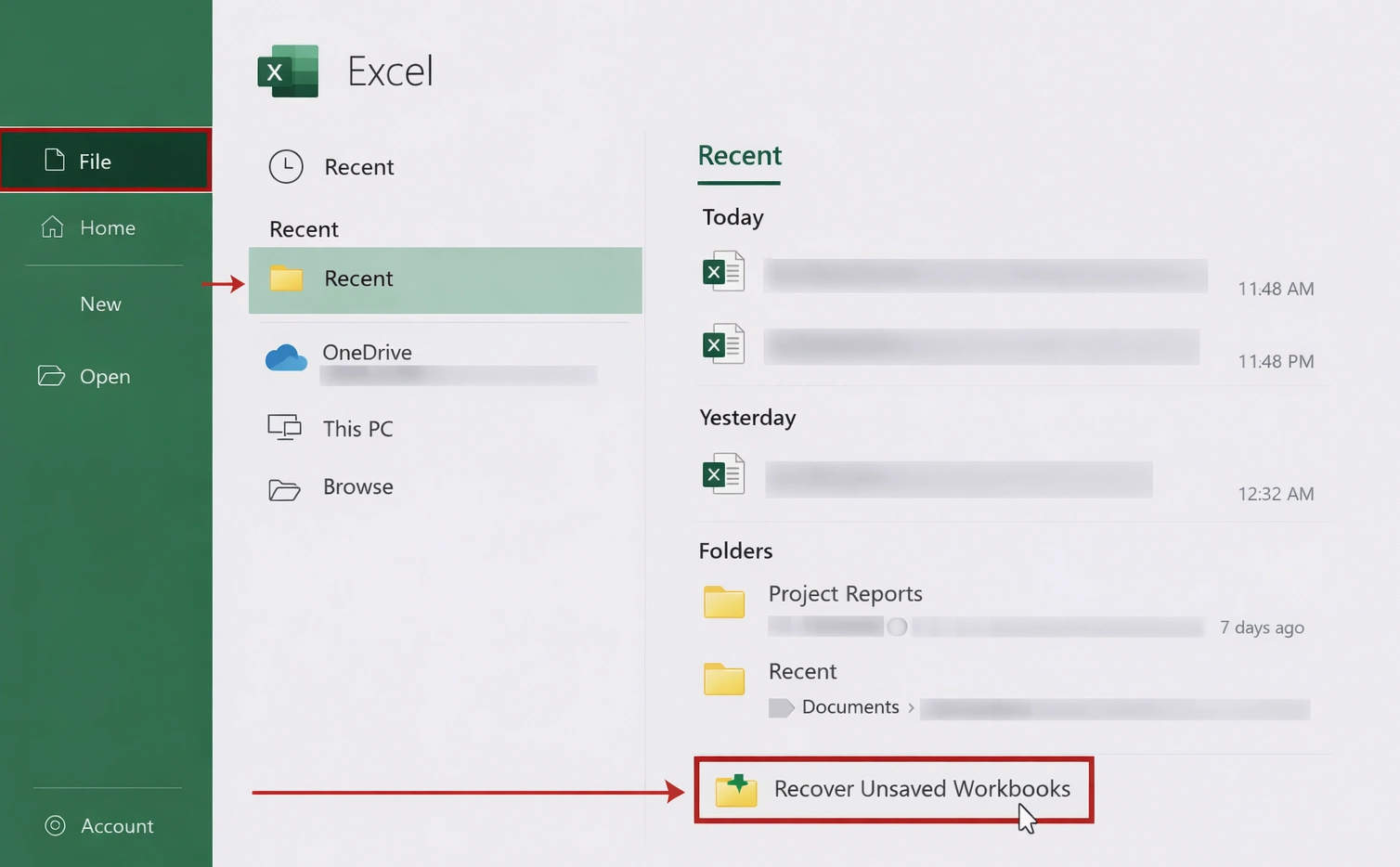
Task: Click the Today group heading
Action: pyautogui.click(x=732, y=217)
